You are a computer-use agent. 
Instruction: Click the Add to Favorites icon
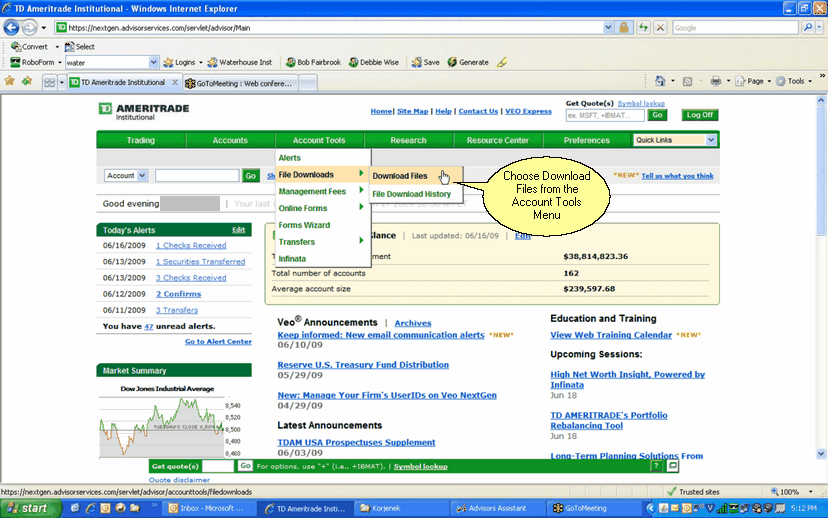pos(26,81)
